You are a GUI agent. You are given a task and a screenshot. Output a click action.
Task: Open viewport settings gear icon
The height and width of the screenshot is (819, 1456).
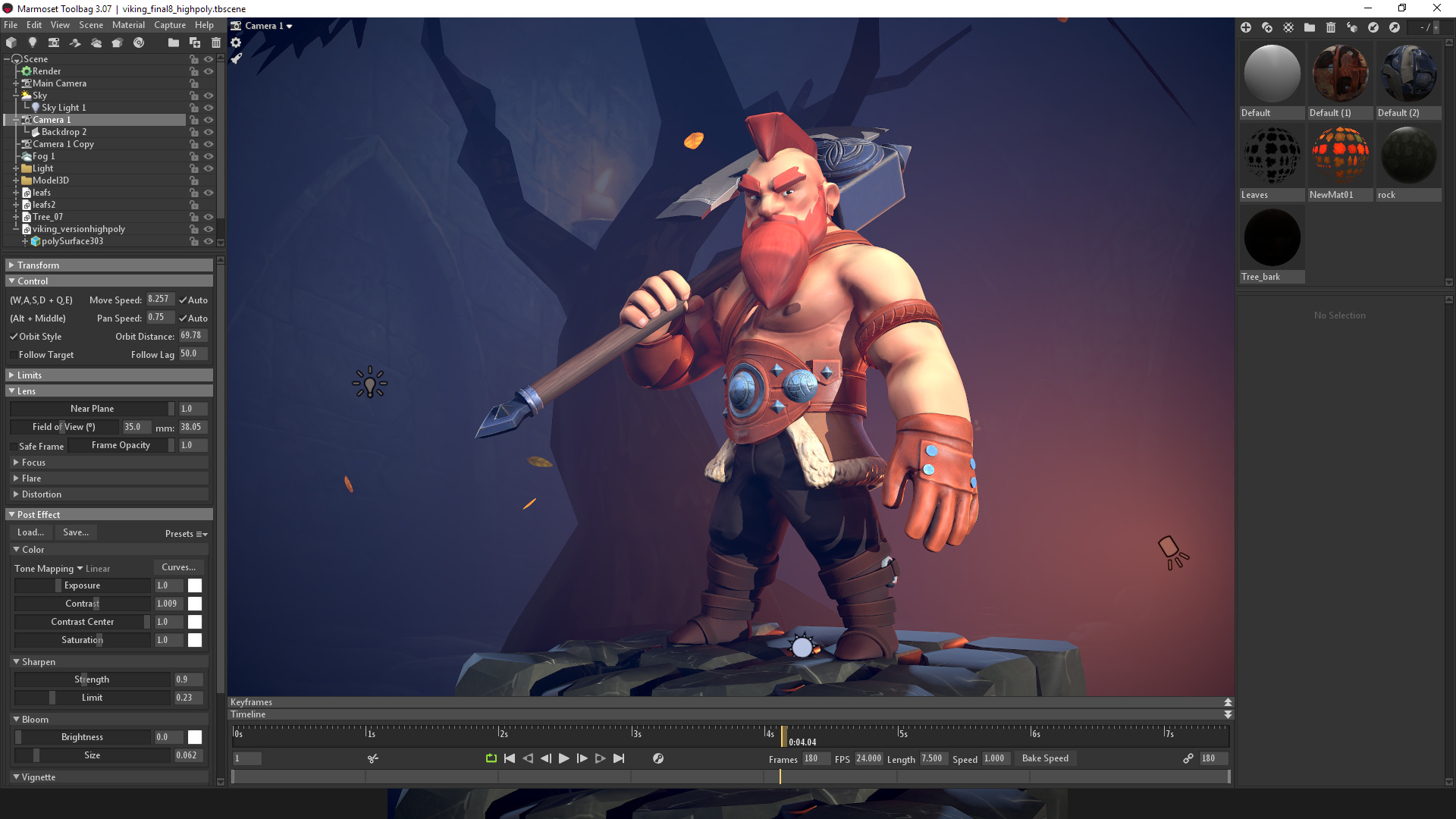click(x=236, y=42)
